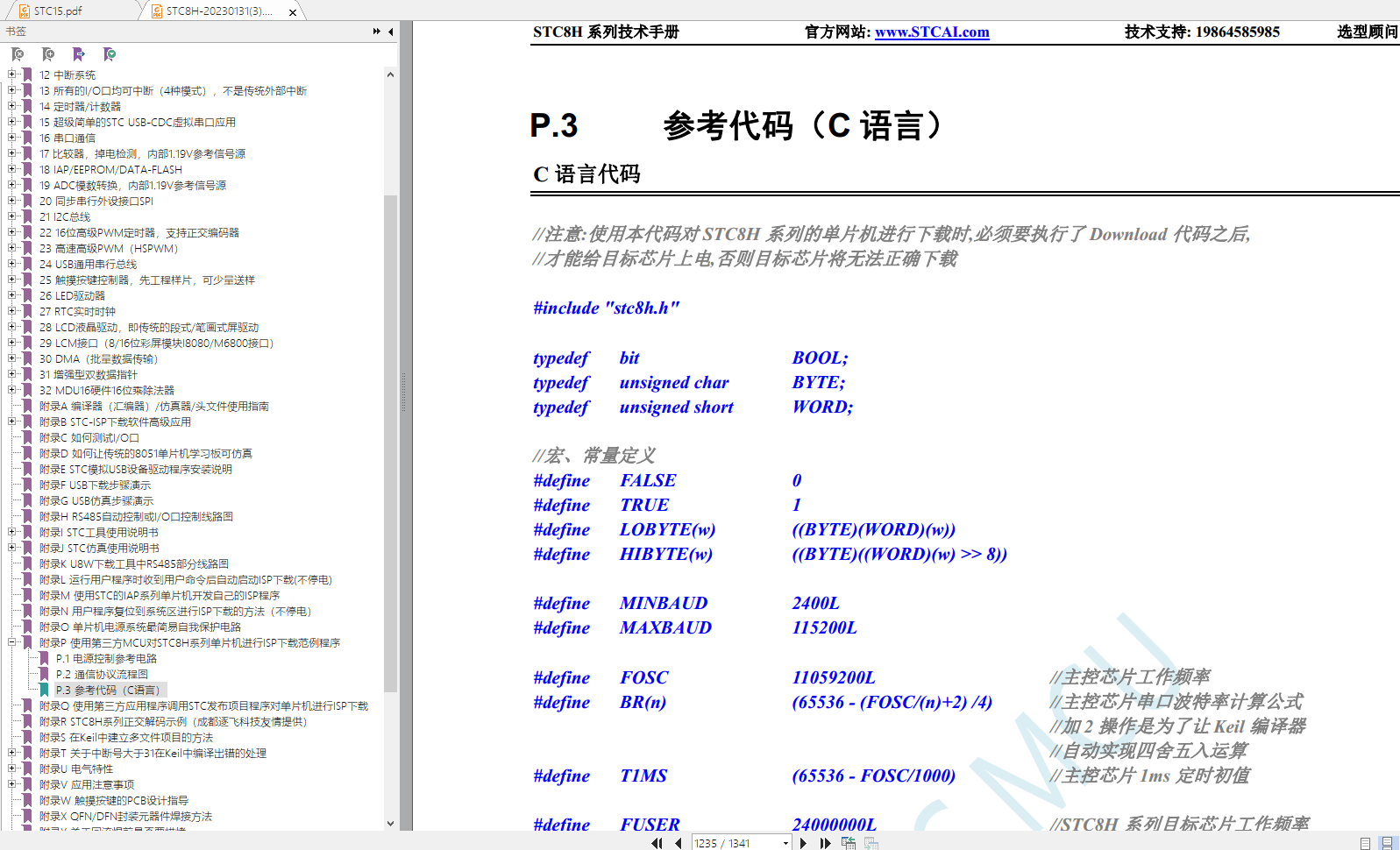Screen dimensions: 1400x850
Task: Click bookmark icon beside 附录W 触摸按键的PCB设计指导
Action: coord(28,800)
